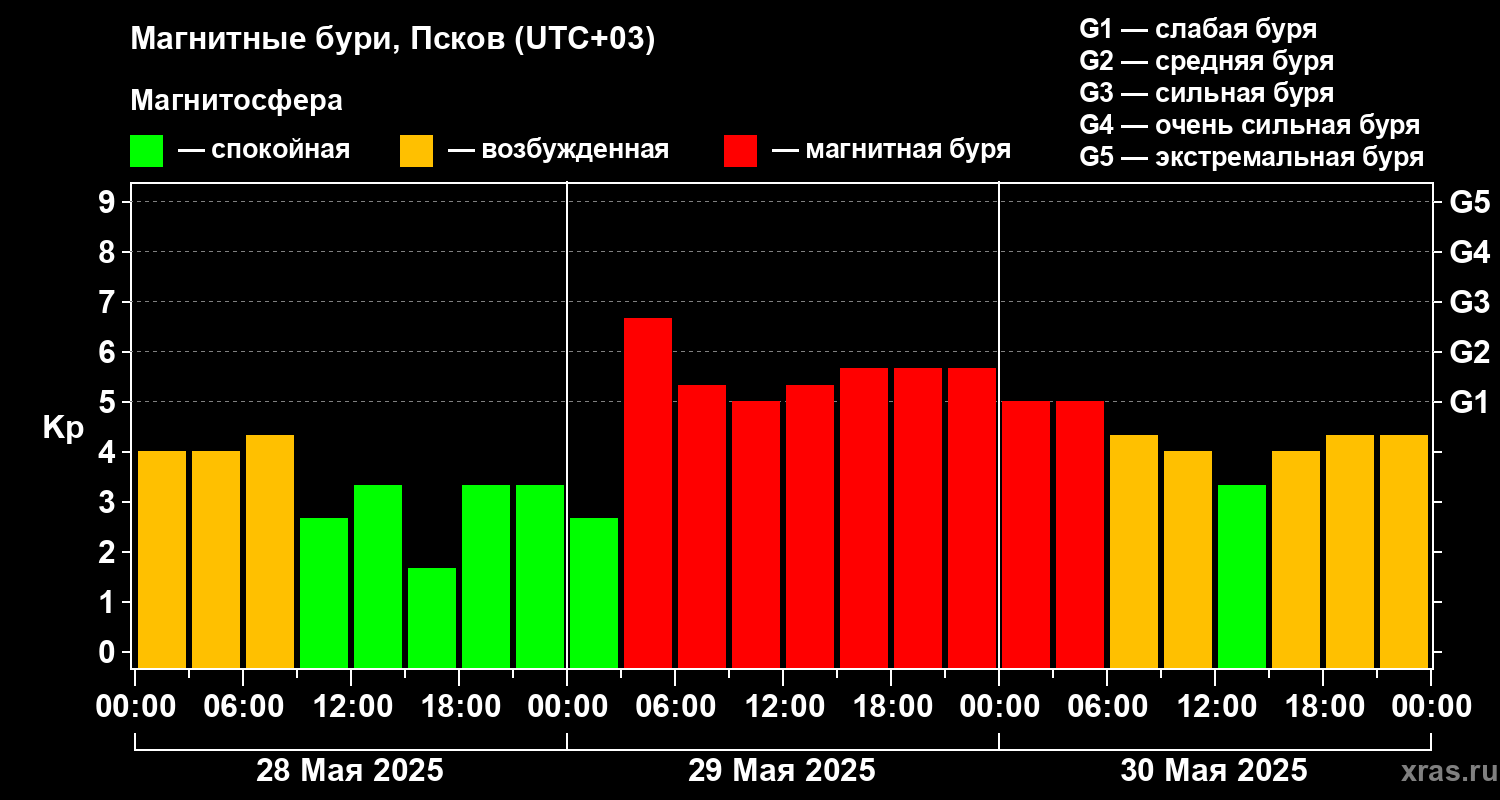Click the '— спокойная' legend label
The height and width of the screenshot is (800, 1500).
(x=264, y=150)
